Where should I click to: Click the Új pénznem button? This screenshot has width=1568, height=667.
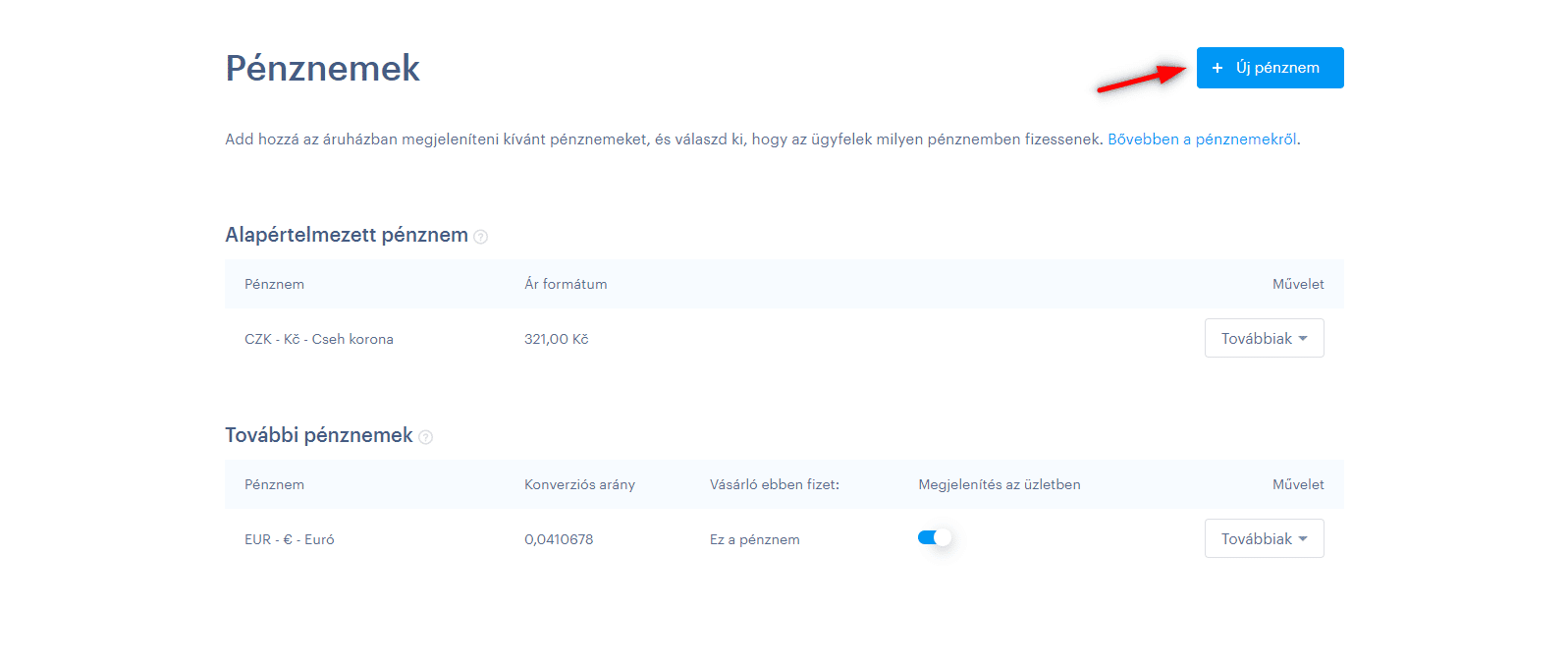[1270, 68]
